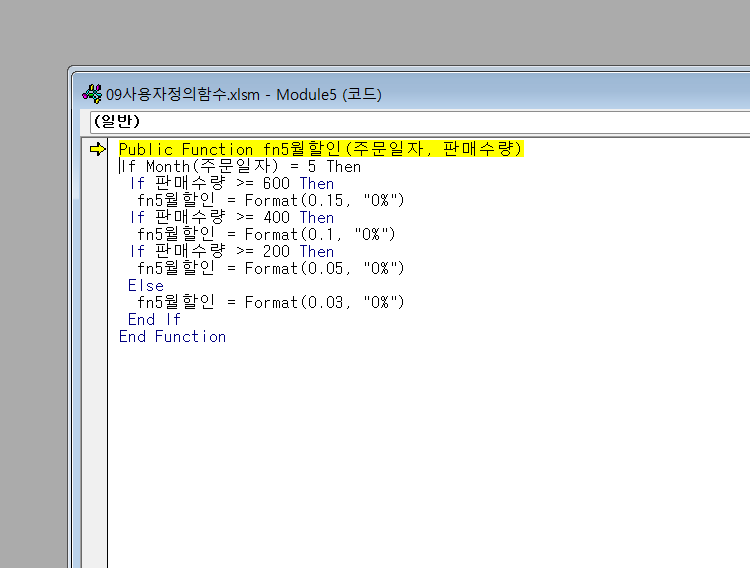Open the (일반) object dropdown

[x=419, y=122]
